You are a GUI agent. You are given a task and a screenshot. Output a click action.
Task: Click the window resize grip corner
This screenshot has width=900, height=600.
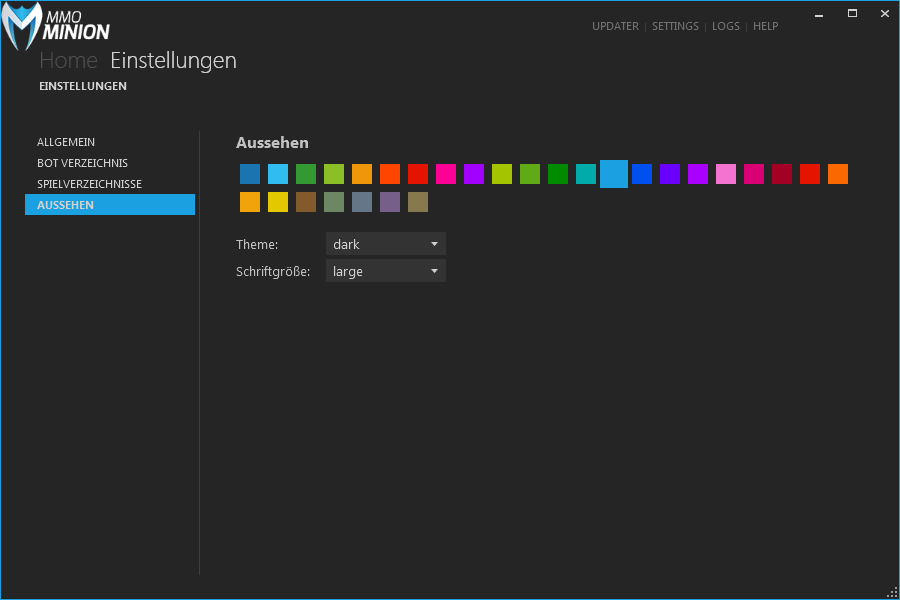pos(892,592)
